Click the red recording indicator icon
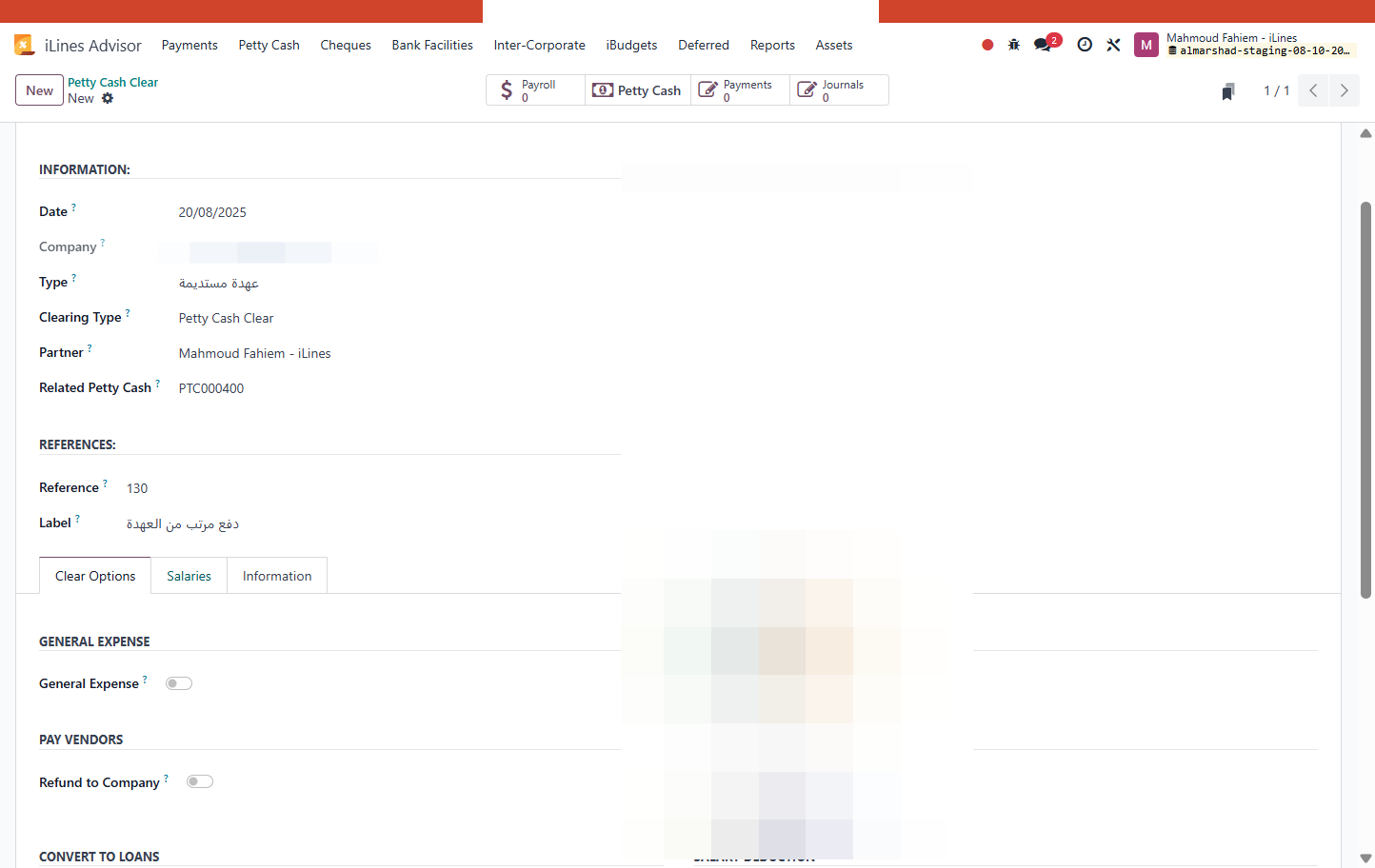The height and width of the screenshot is (868, 1375). point(987,45)
